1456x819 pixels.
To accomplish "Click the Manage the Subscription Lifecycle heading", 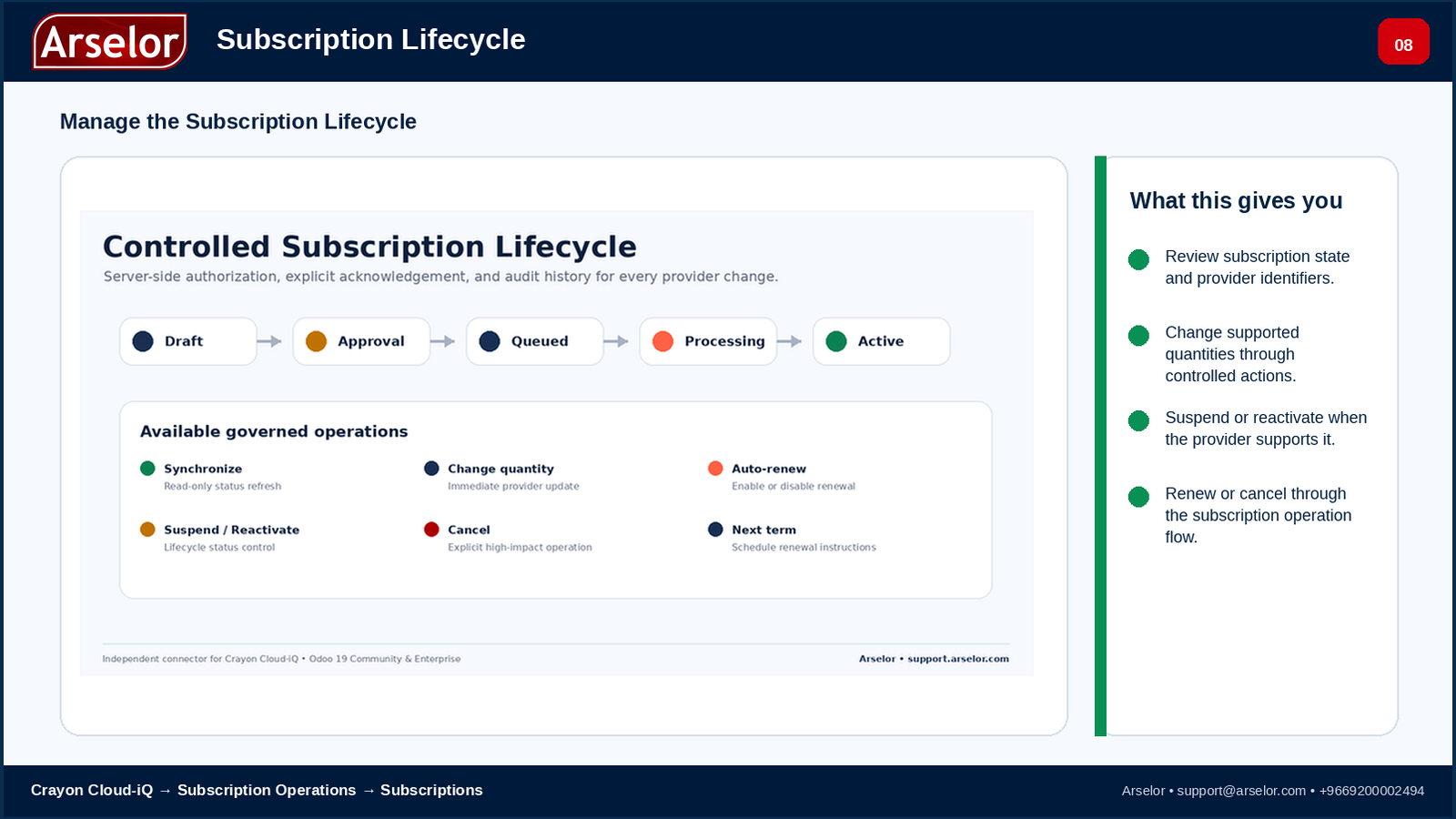I will [238, 122].
